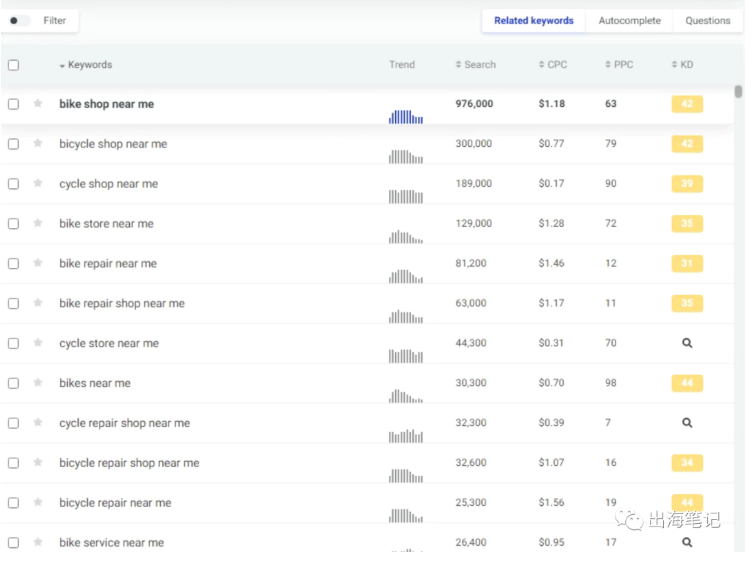Open keyword cycle shop near me

click(108, 184)
